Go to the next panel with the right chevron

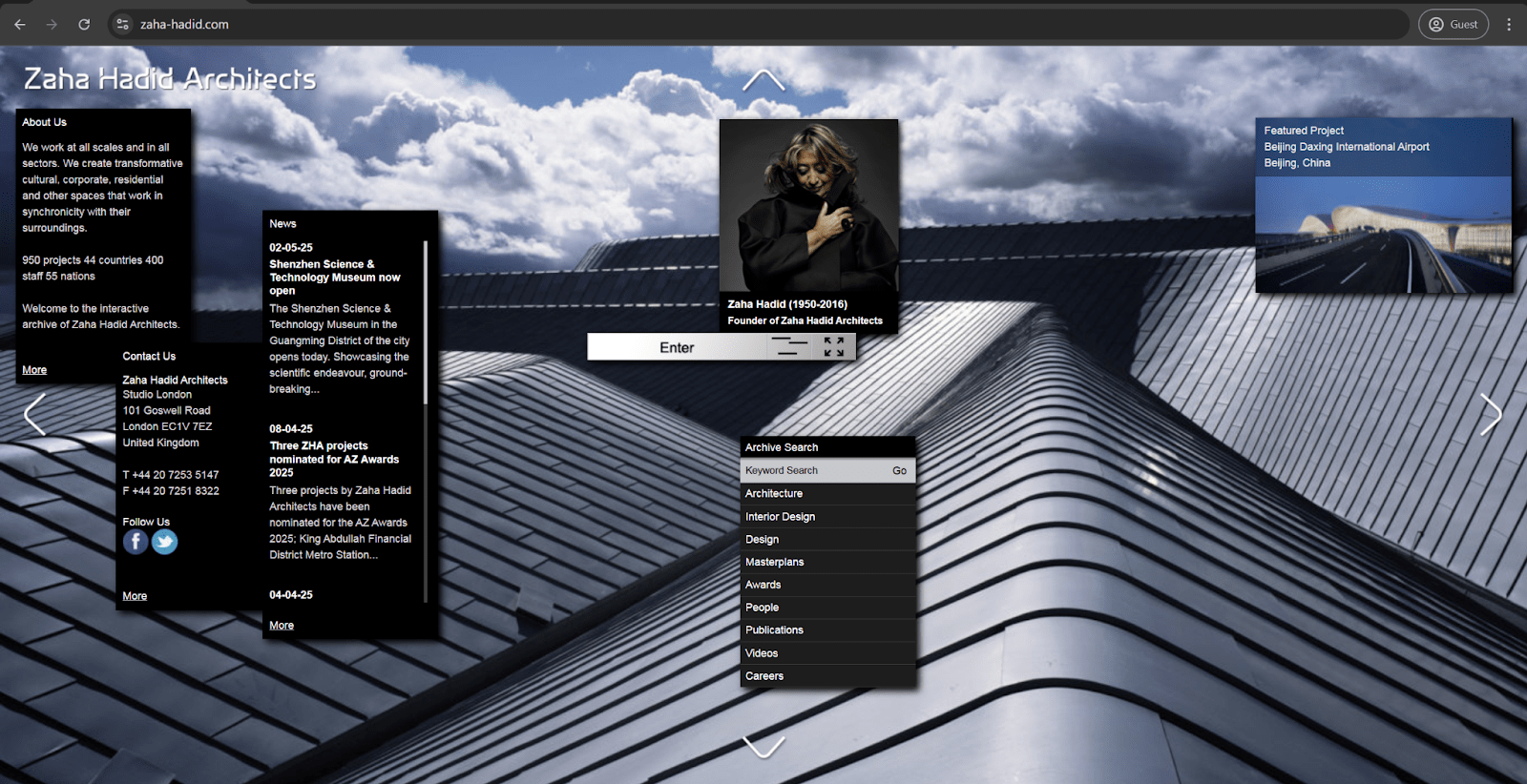click(1491, 414)
